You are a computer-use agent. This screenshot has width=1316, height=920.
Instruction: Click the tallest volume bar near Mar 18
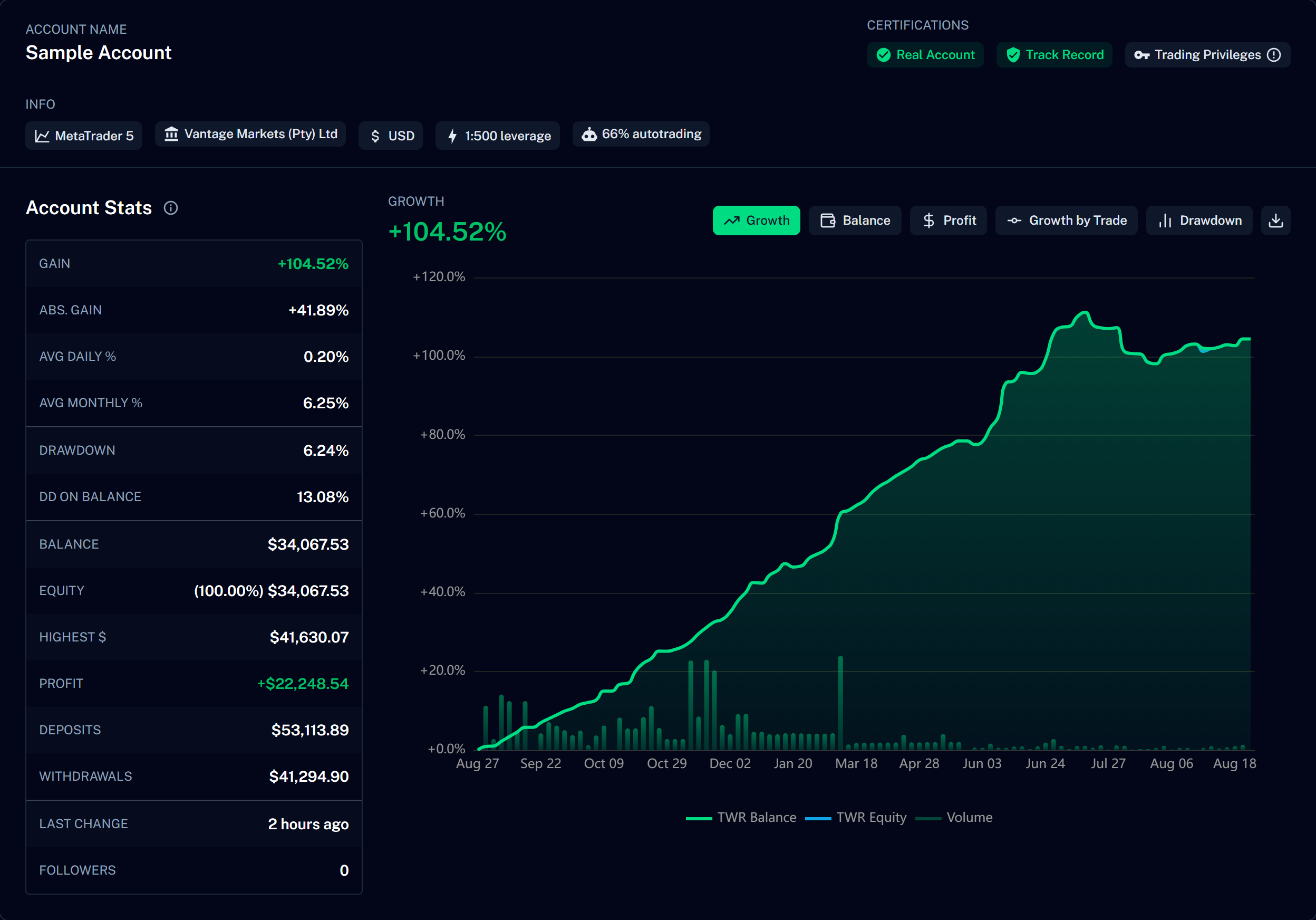coord(840,703)
